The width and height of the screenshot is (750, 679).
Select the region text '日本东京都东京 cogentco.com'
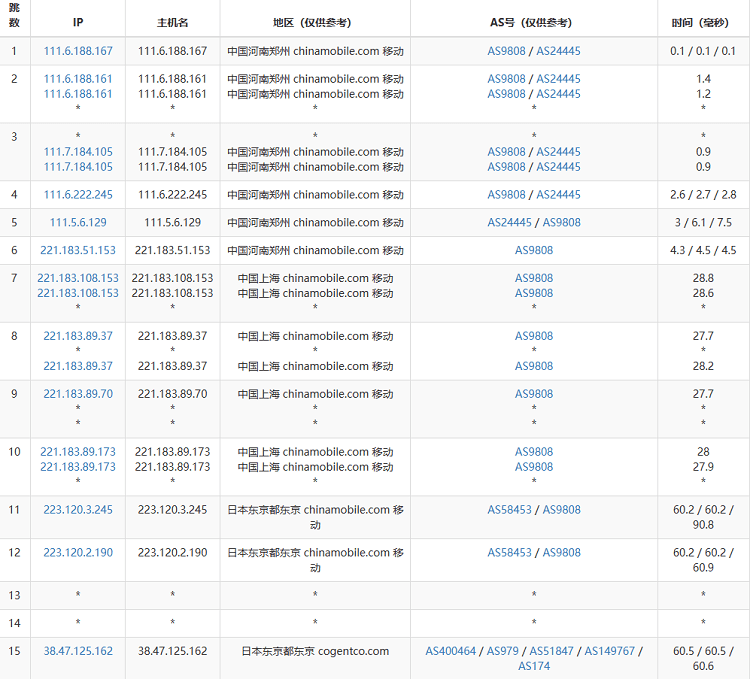(x=315, y=651)
